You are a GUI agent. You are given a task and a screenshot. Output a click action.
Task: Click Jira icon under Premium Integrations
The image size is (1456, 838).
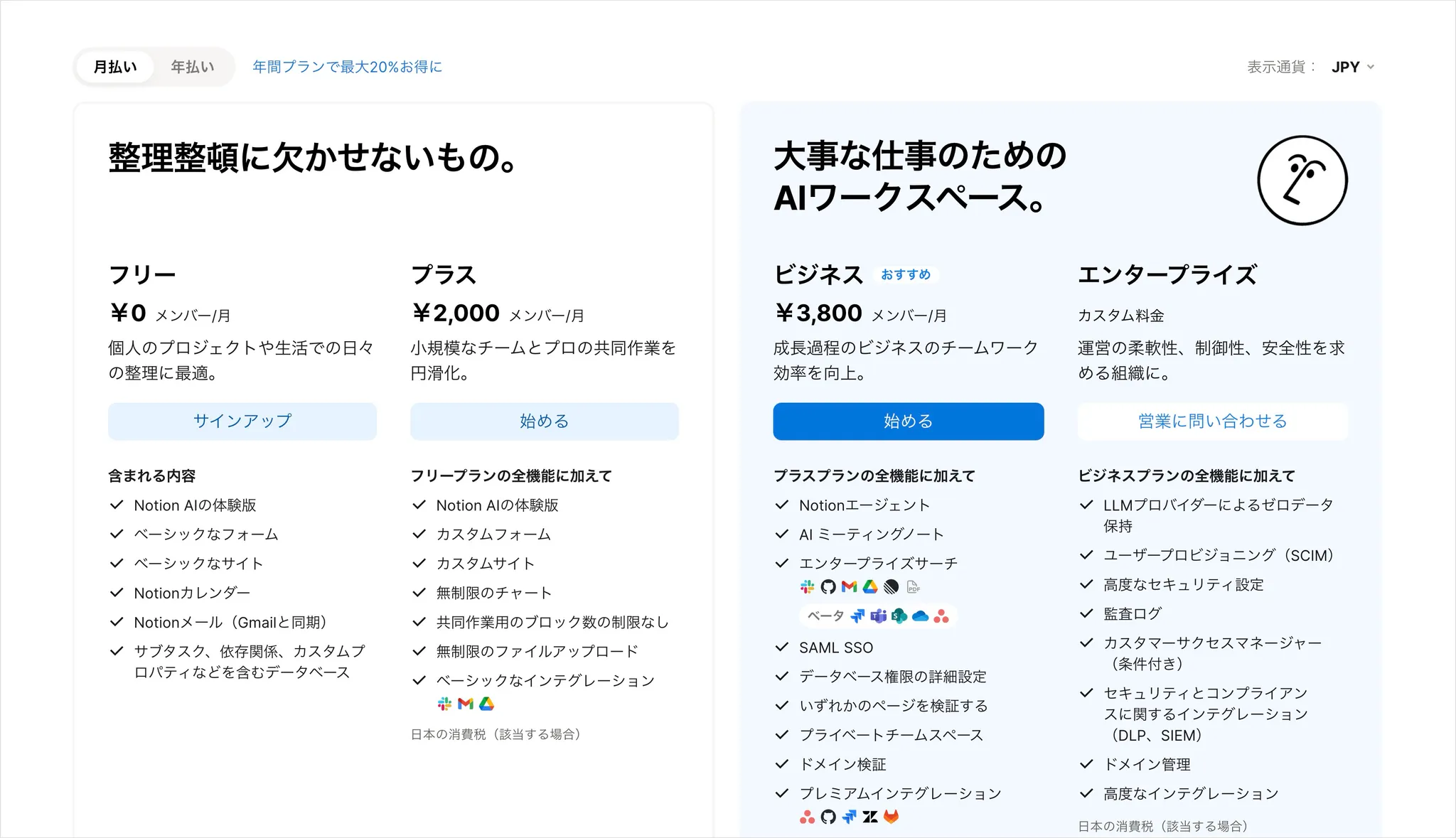click(849, 817)
